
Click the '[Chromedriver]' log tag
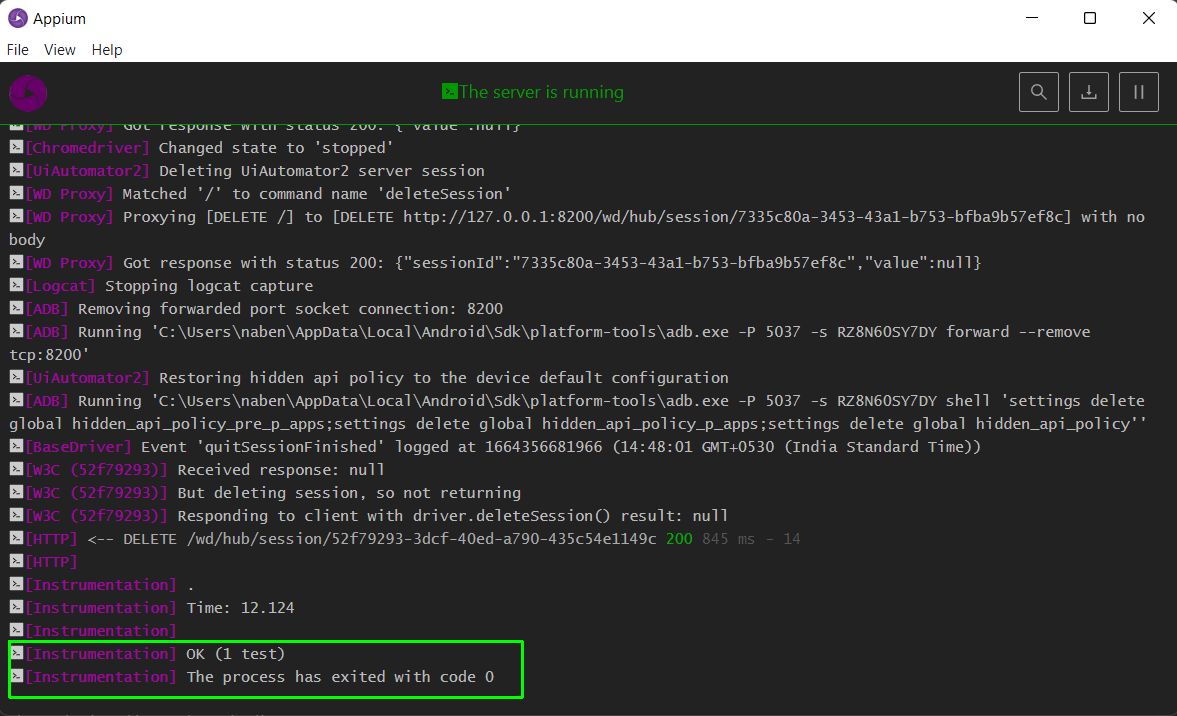point(88,148)
